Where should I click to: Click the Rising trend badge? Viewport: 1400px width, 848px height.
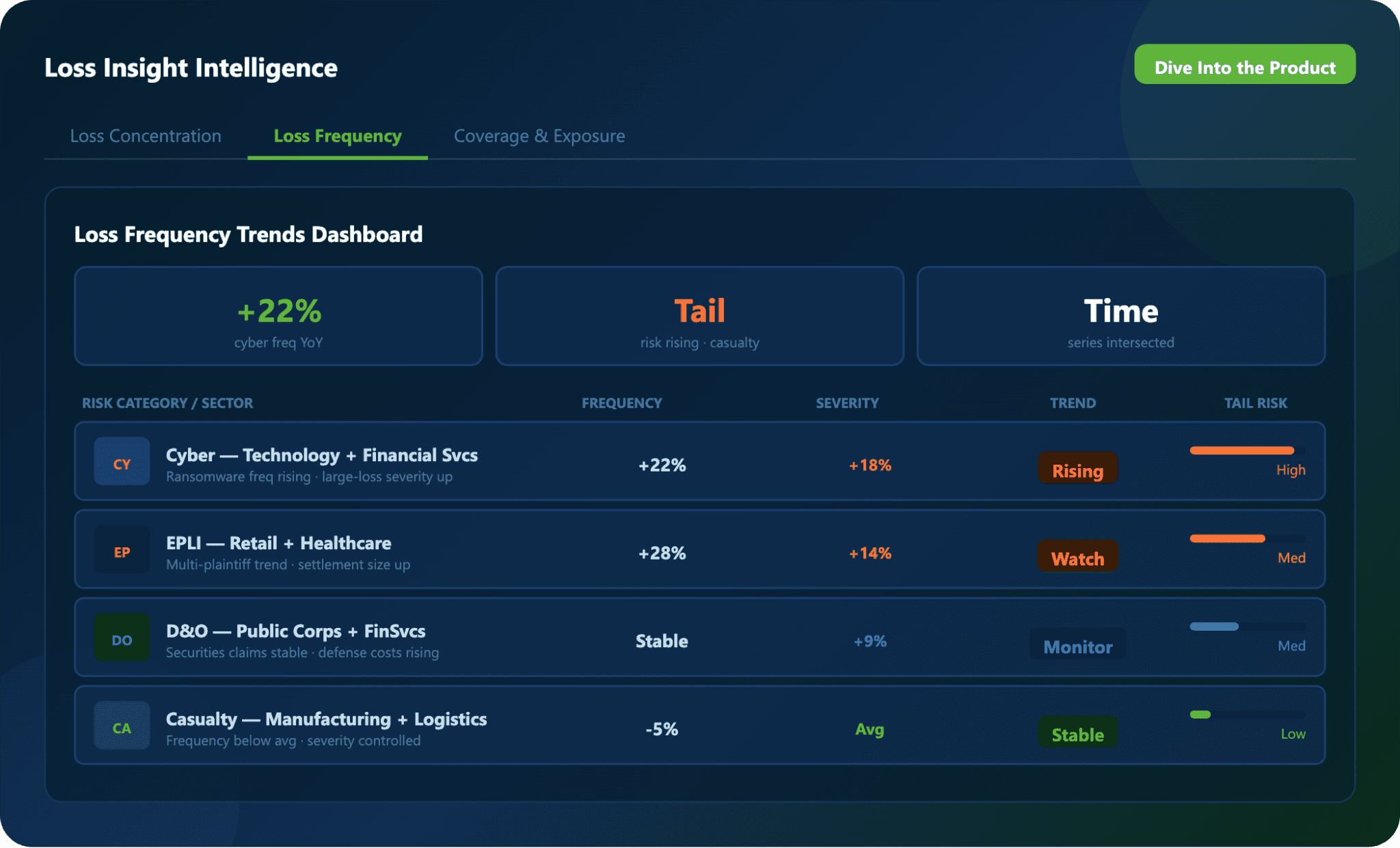coord(1077,469)
